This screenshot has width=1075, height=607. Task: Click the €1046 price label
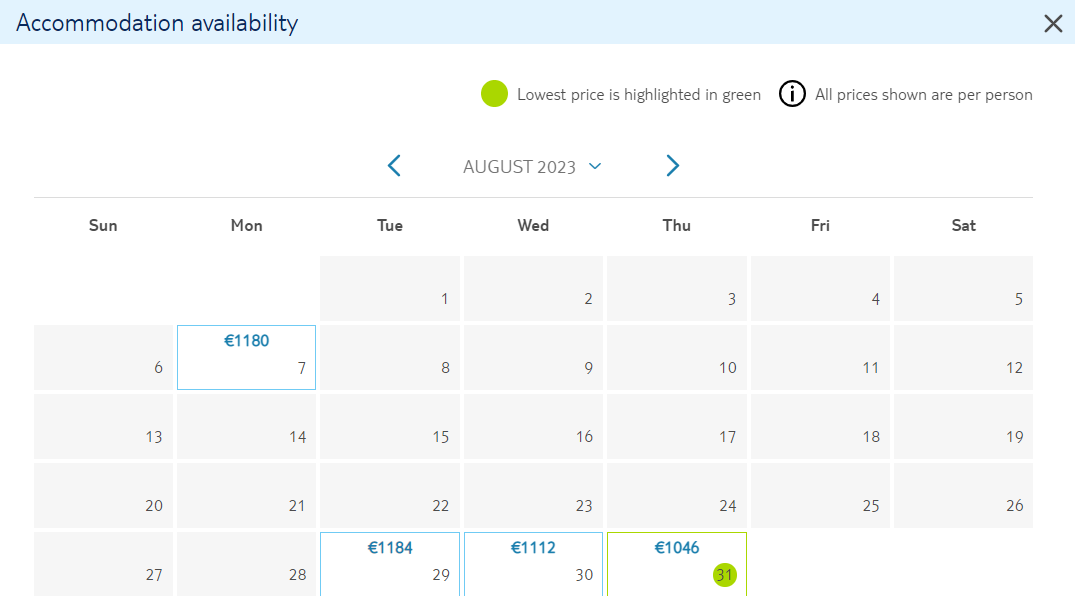[677, 547]
